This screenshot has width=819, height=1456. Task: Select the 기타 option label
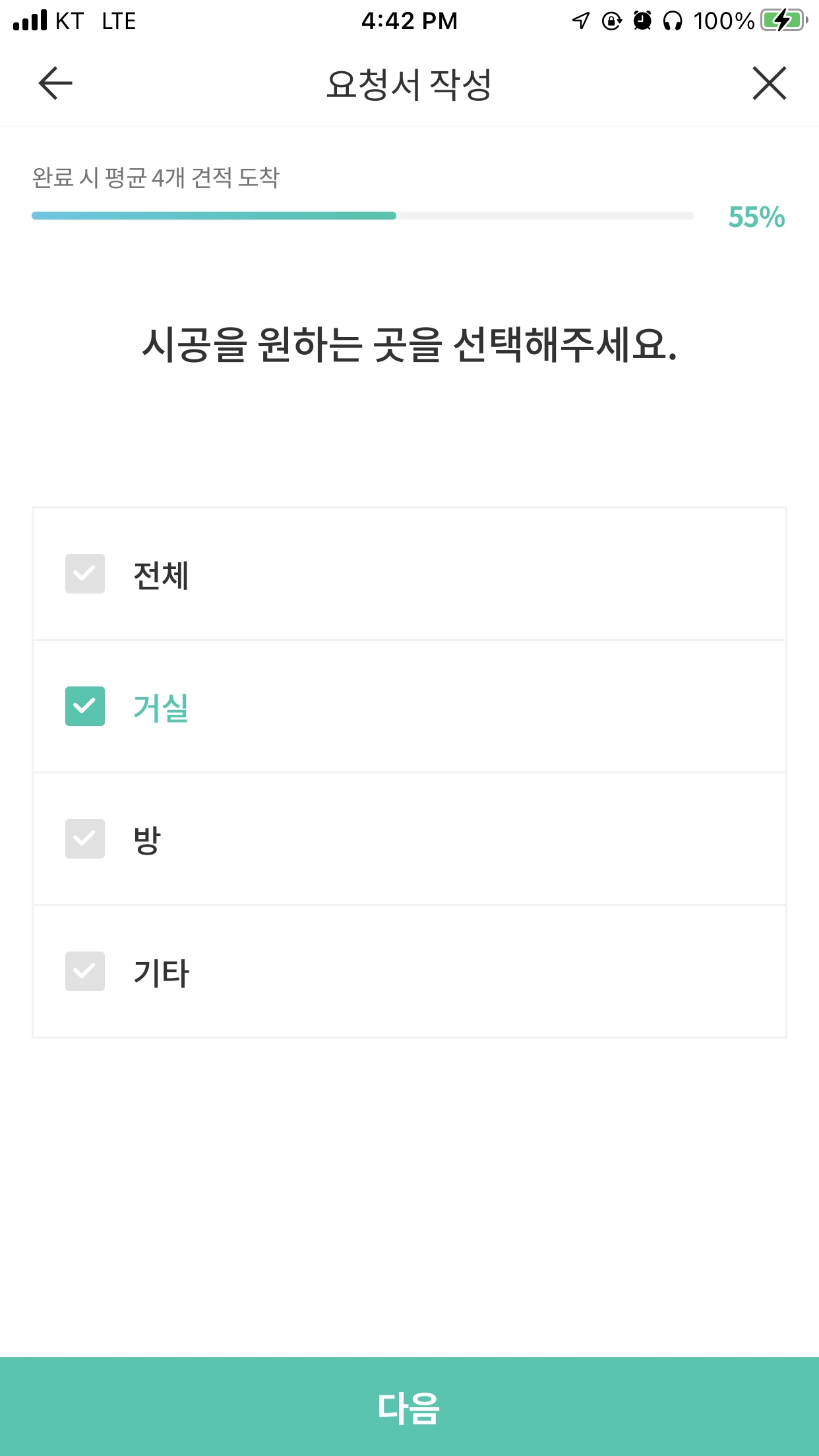click(162, 973)
